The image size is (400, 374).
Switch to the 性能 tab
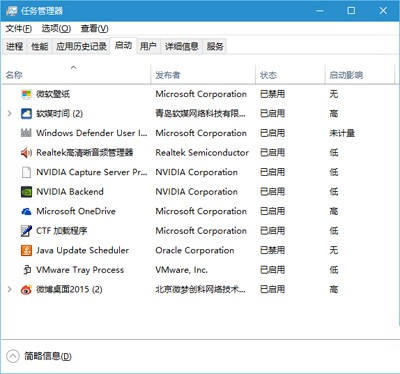tap(40, 46)
